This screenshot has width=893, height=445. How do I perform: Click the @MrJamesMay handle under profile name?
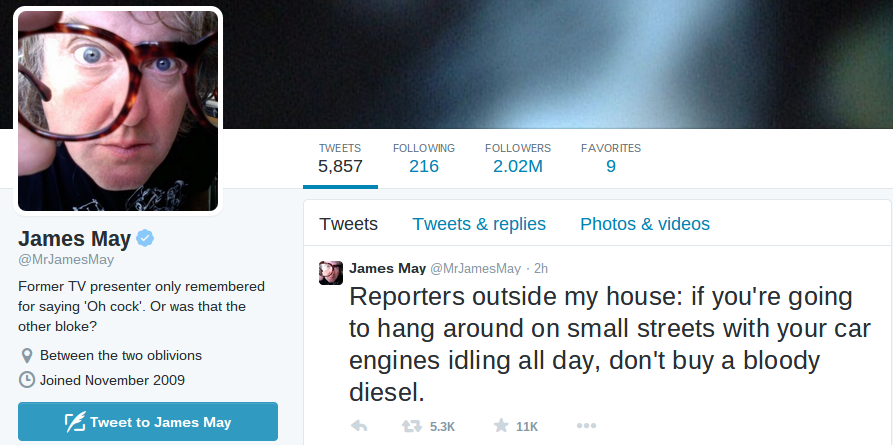click(66, 260)
